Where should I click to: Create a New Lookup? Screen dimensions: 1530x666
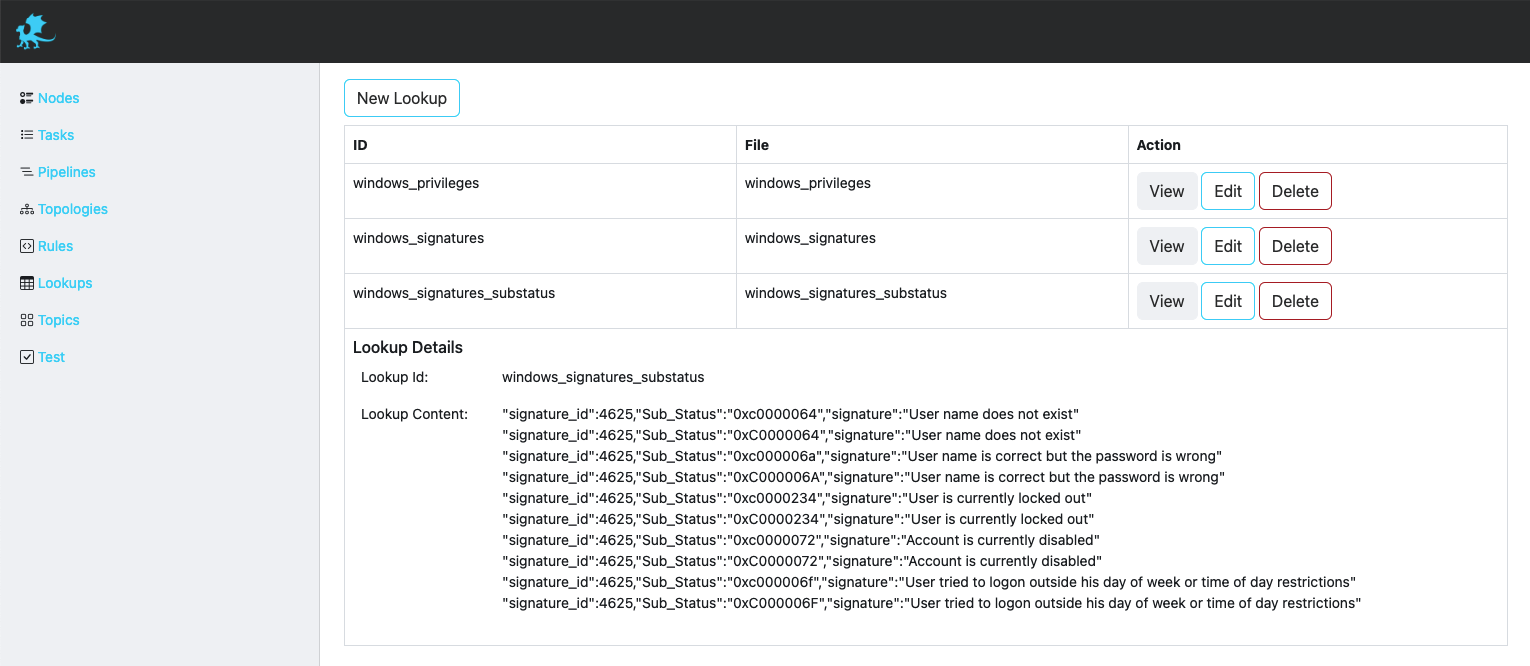pyautogui.click(x=401, y=98)
